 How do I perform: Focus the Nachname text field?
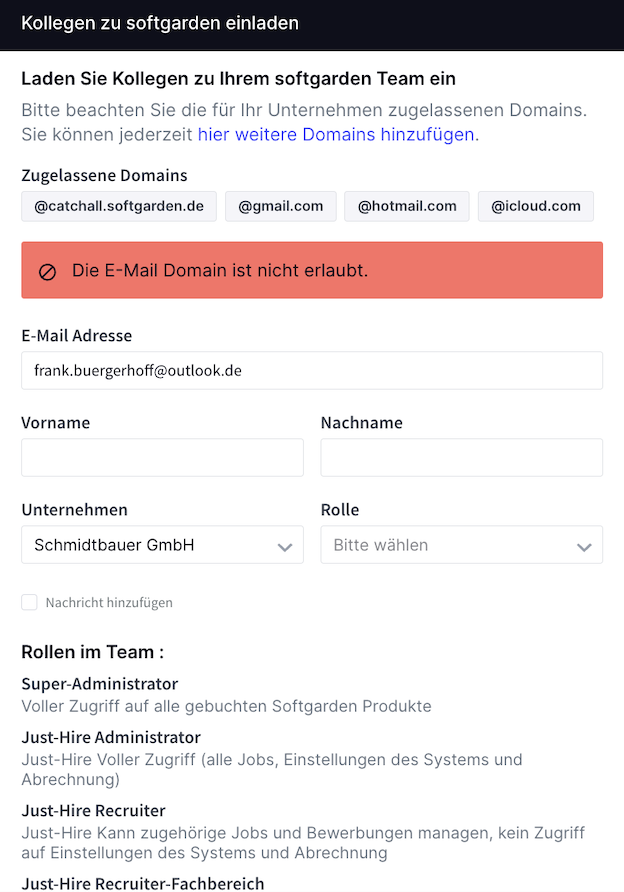[x=461, y=457]
